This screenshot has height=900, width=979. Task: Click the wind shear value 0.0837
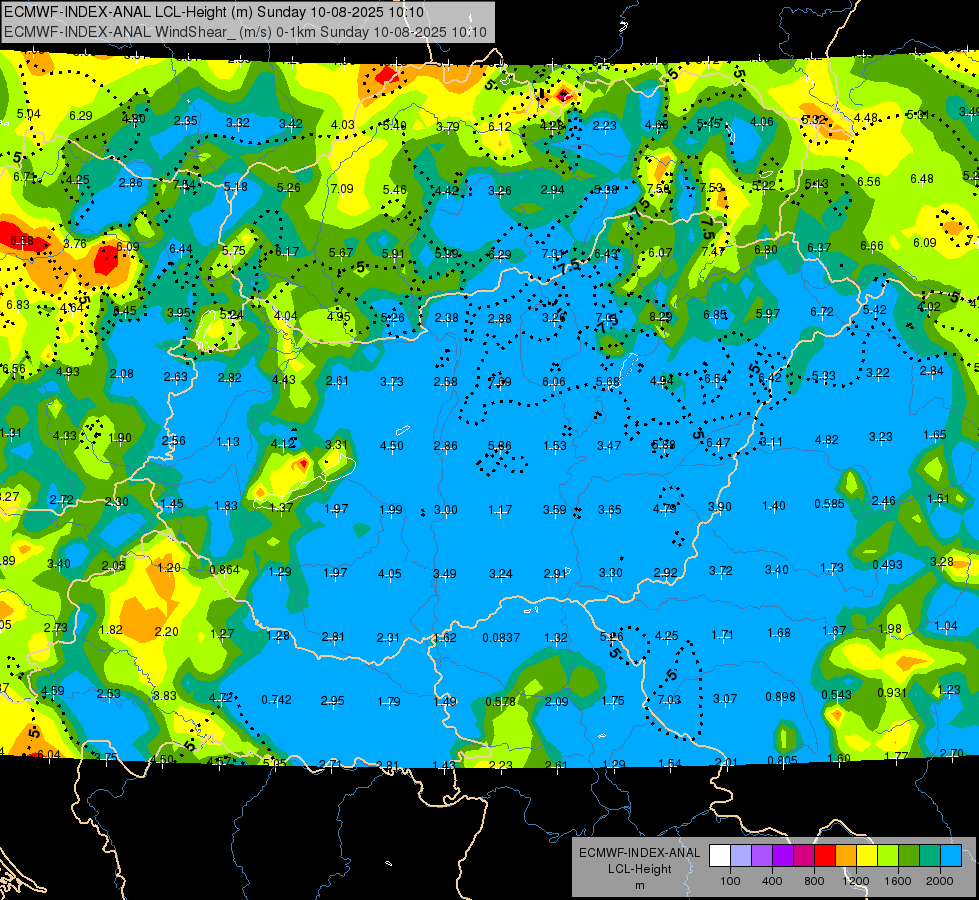coord(501,638)
